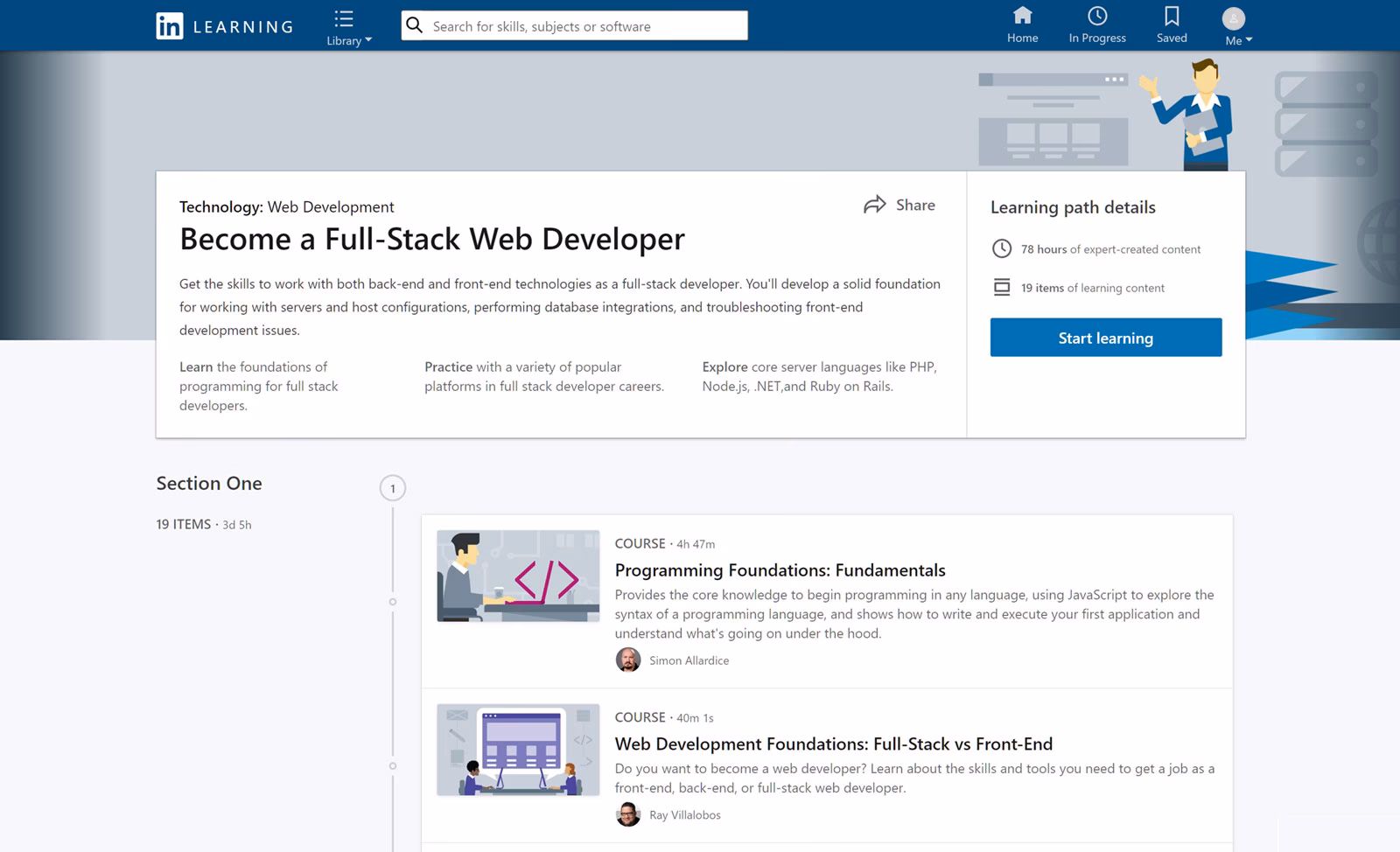
Task: Open Saved items
Action: pos(1172,24)
